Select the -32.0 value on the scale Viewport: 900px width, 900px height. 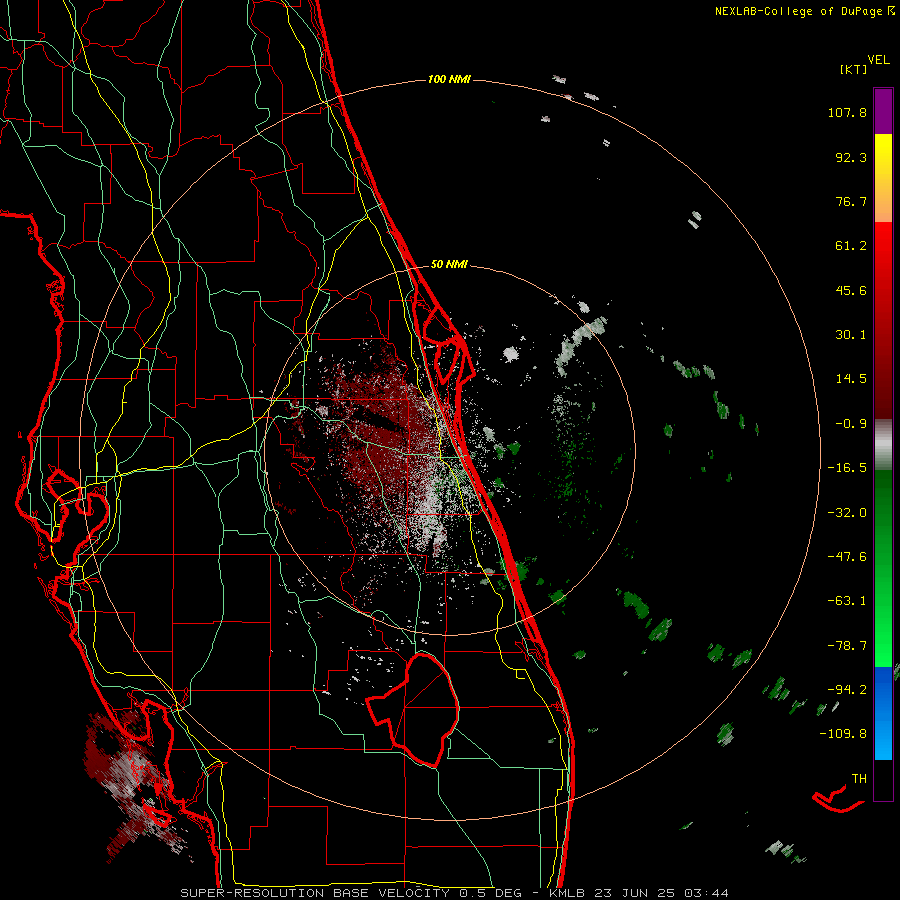(x=847, y=513)
